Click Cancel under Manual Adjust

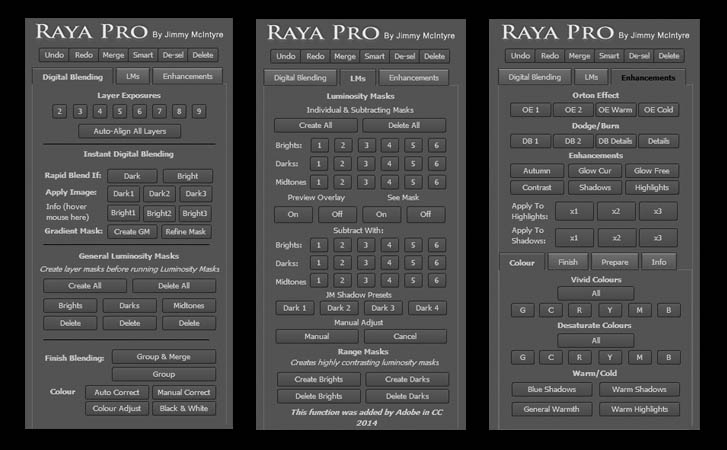[405, 336]
